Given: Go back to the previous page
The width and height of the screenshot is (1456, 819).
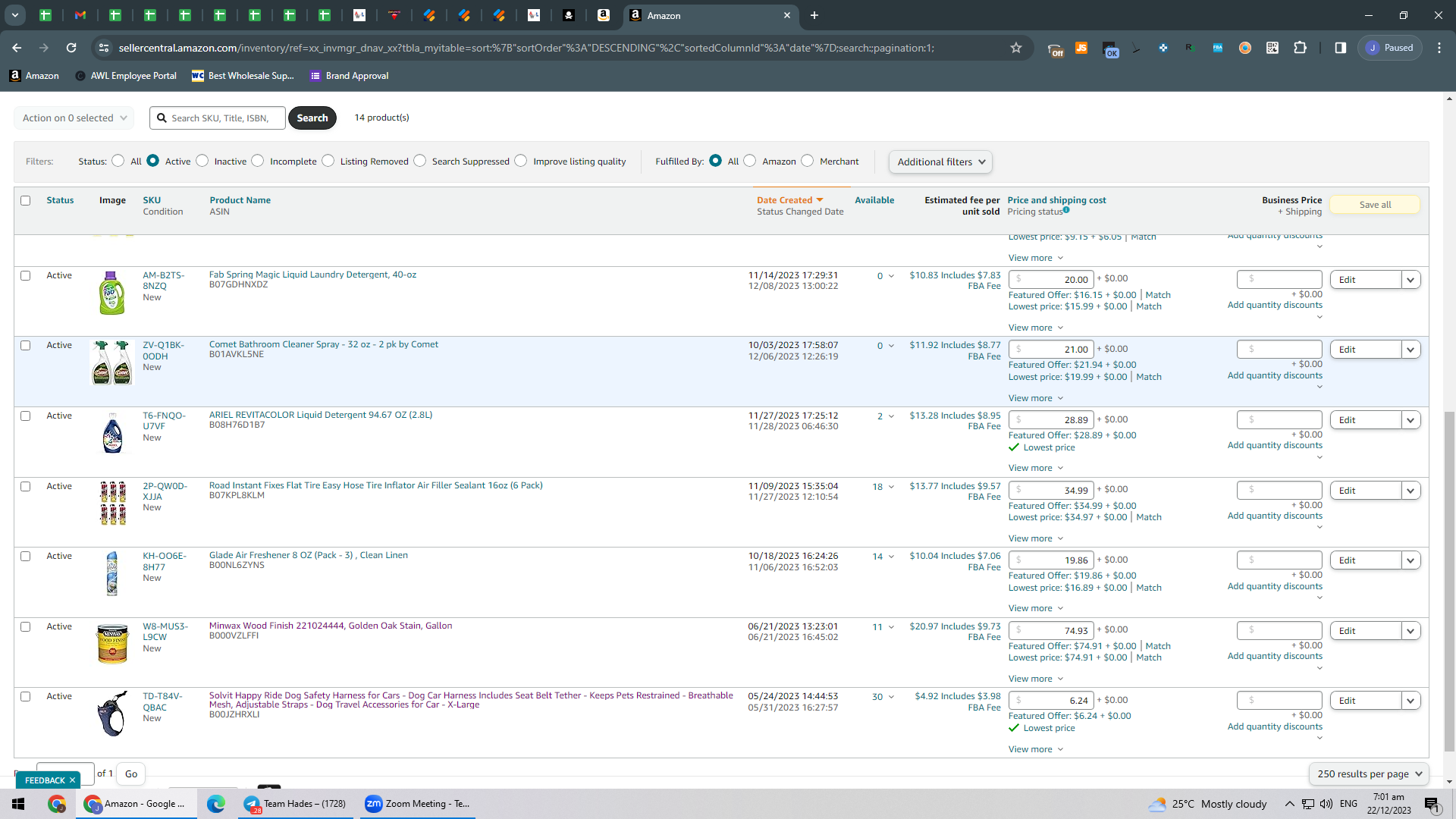Looking at the screenshot, I should 17,48.
